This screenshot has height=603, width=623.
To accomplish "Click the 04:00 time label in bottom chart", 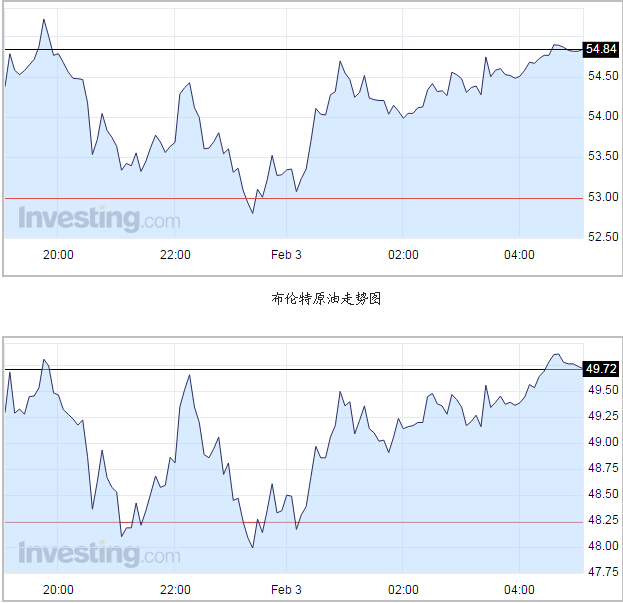I will (x=519, y=589).
